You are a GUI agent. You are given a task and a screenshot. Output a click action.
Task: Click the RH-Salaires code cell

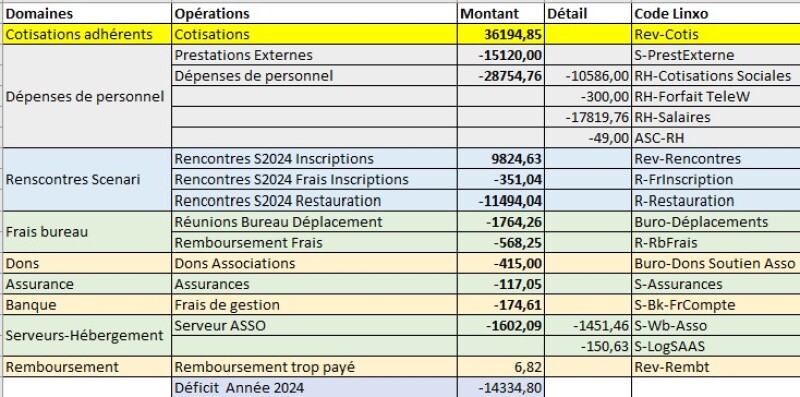point(715,117)
